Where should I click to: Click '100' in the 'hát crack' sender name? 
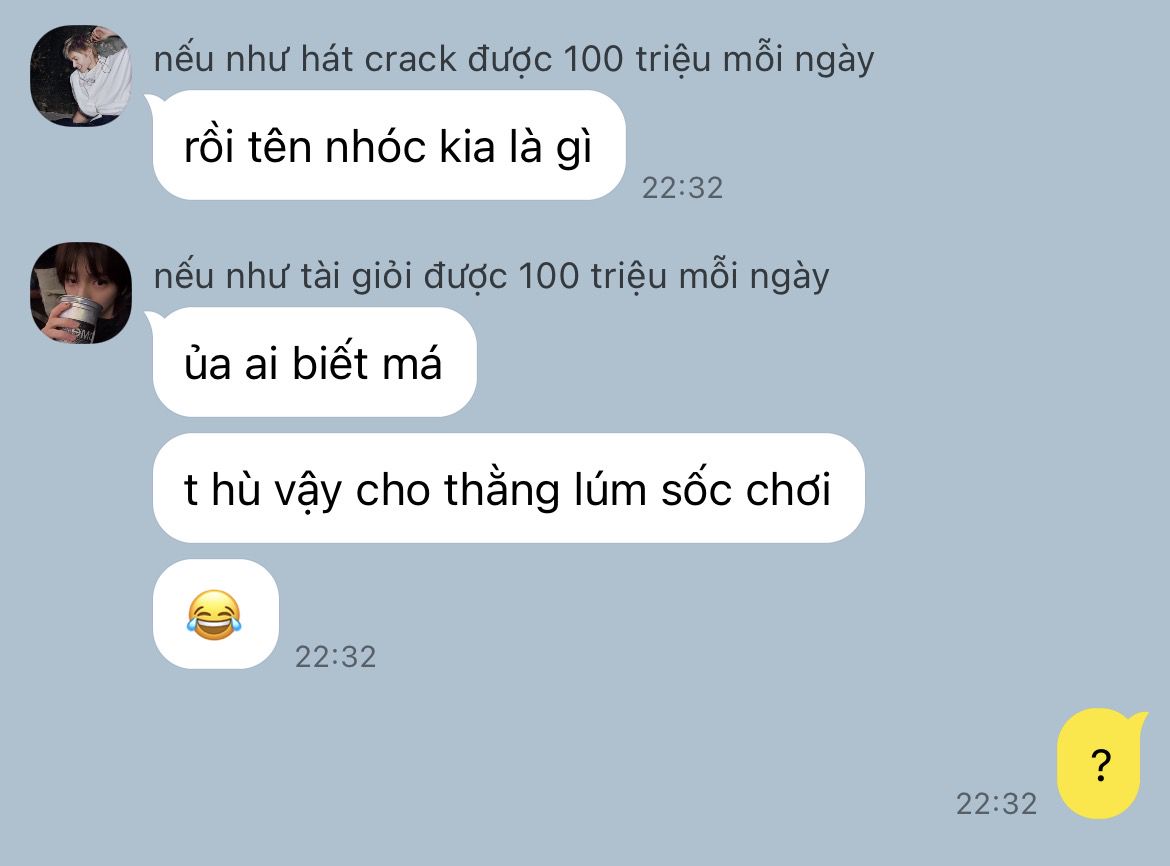point(592,58)
